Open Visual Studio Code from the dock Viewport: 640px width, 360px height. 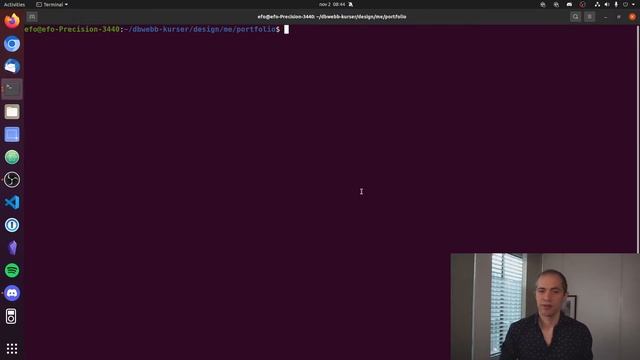click(x=12, y=202)
